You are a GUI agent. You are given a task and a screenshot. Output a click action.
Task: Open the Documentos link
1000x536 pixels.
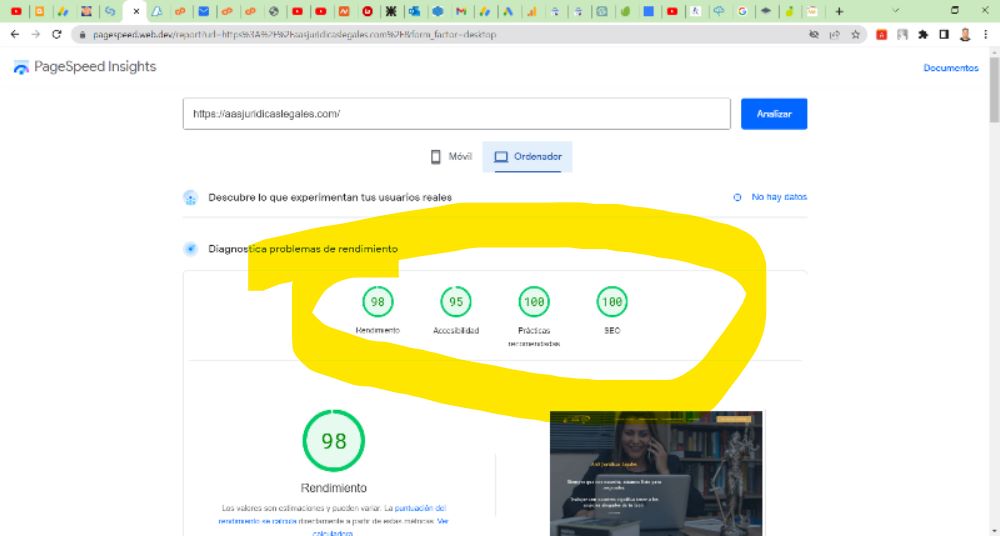click(950, 68)
